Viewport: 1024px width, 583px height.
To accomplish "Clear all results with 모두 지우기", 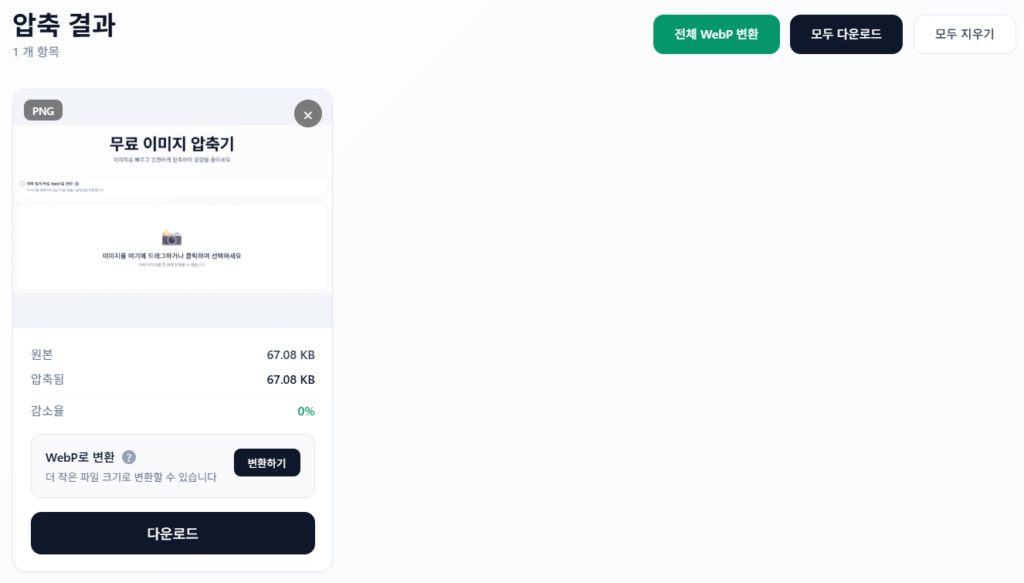I will (x=964, y=34).
